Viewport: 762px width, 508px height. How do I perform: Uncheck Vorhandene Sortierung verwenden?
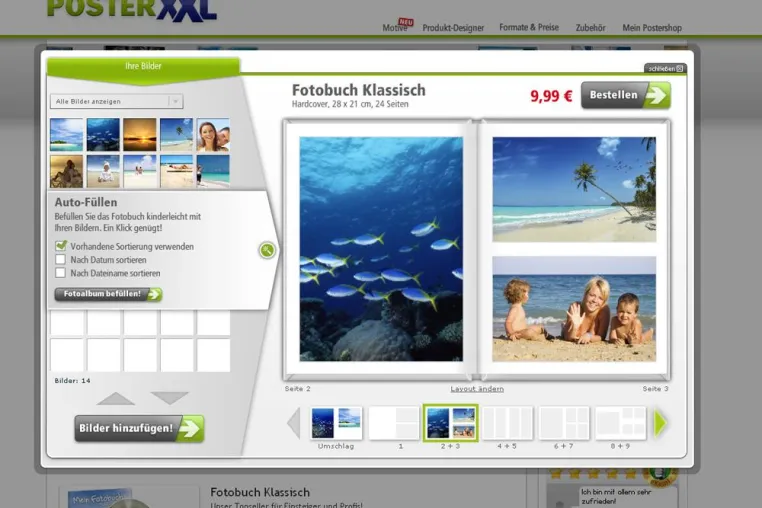(61, 246)
